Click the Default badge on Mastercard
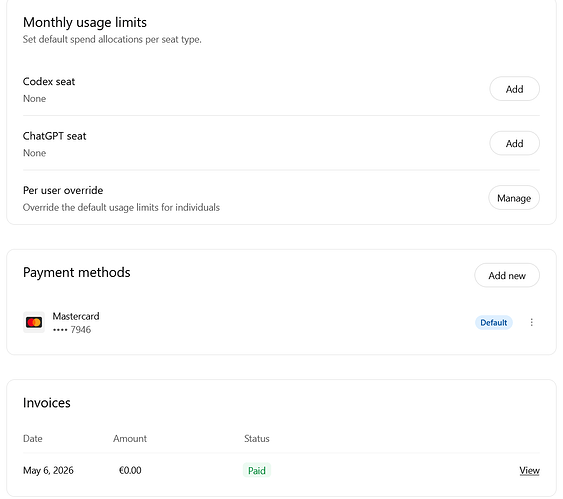This screenshot has height=499, width=563. [x=494, y=322]
